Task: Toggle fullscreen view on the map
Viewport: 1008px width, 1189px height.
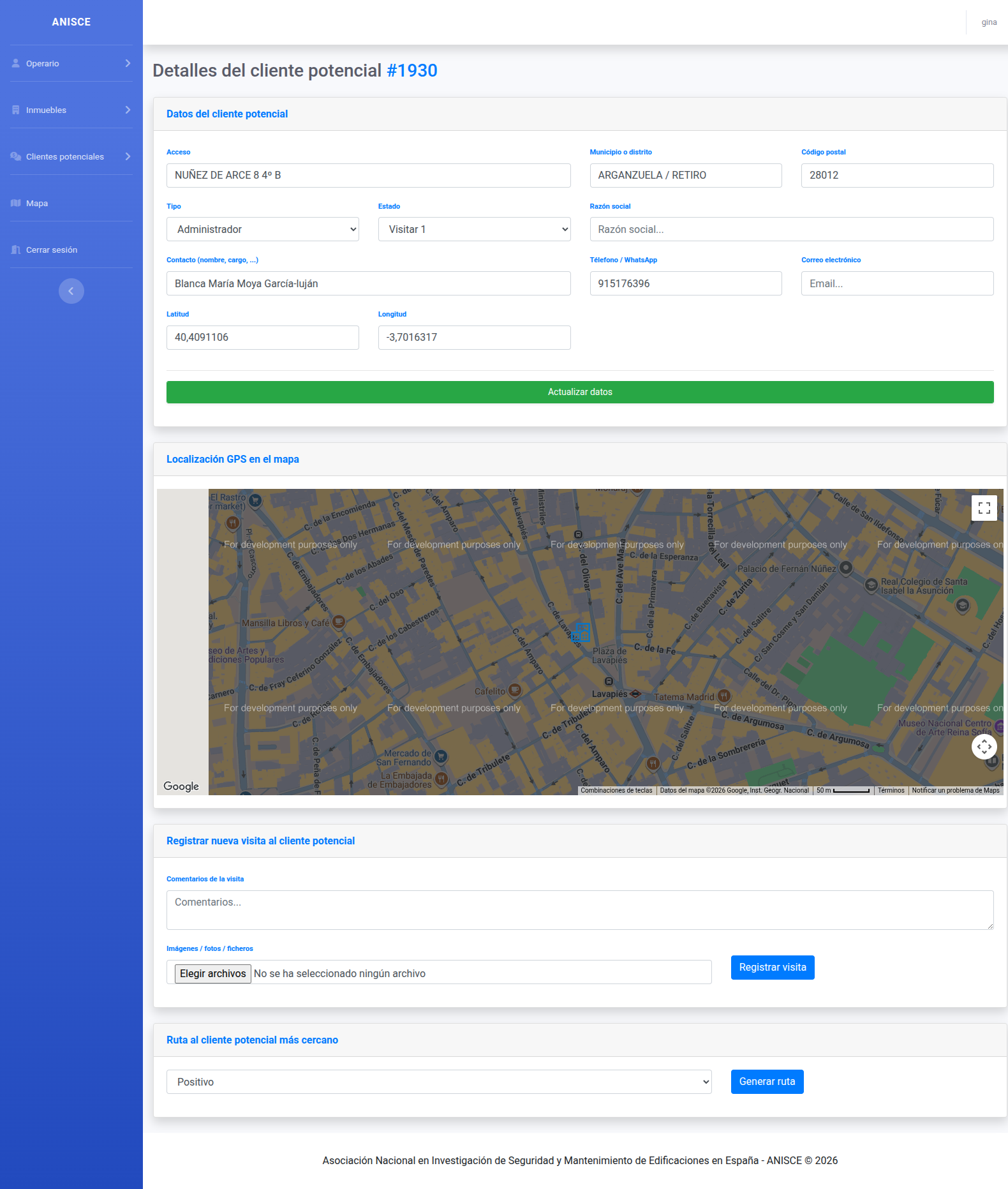Action: pos(984,508)
